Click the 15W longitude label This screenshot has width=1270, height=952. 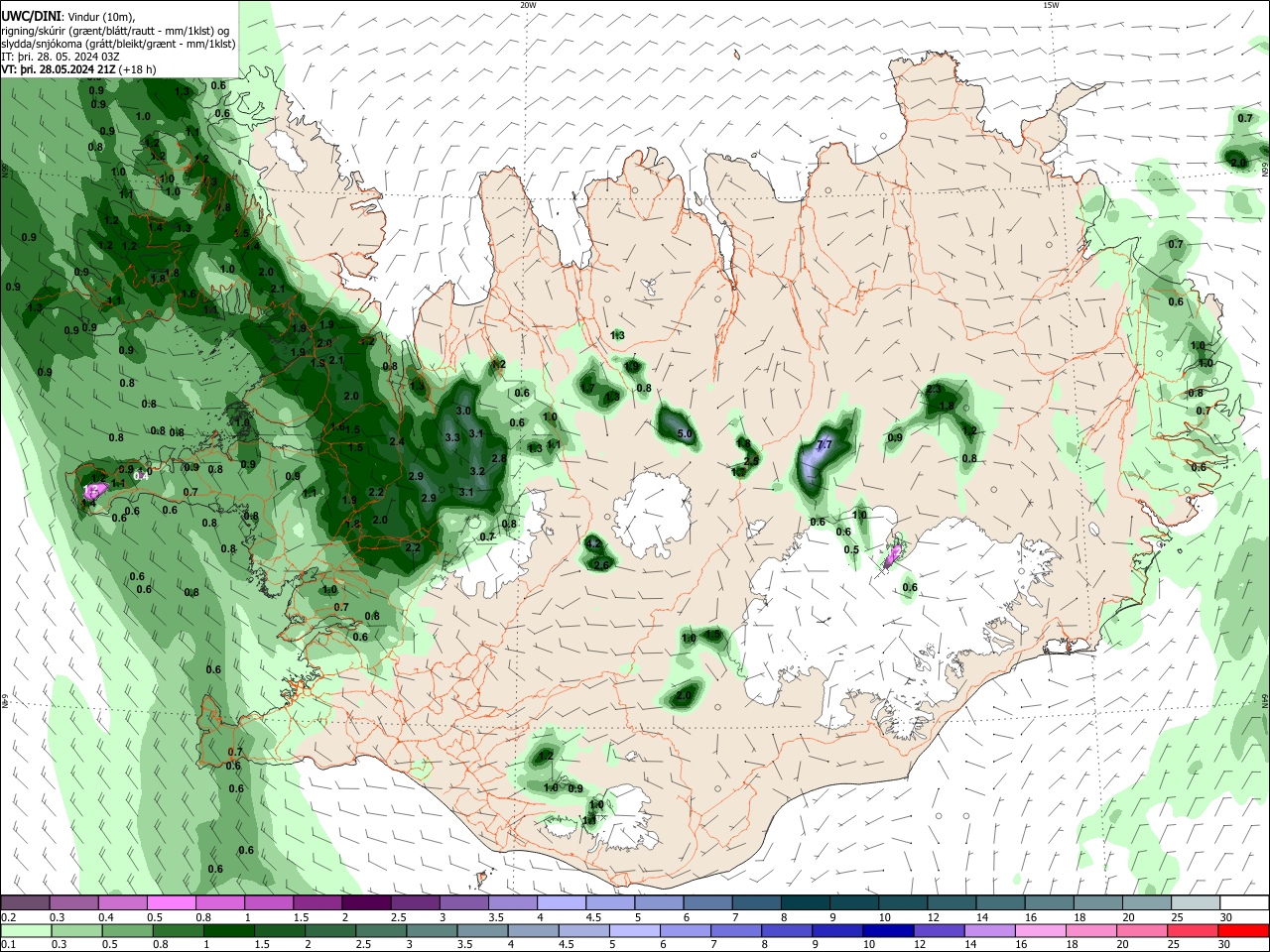(1051, 4)
